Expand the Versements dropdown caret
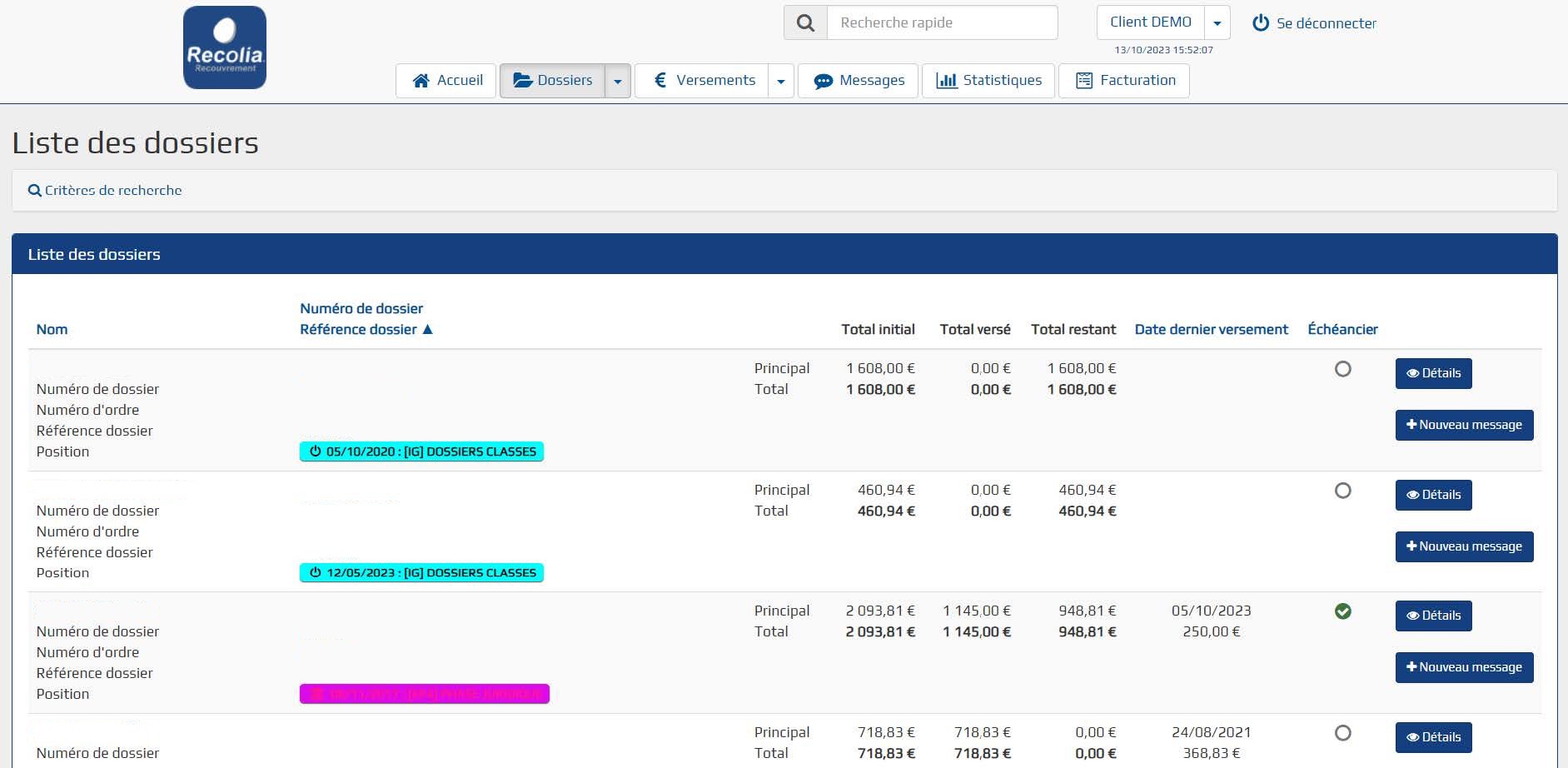The height and width of the screenshot is (768, 1568). point(781,81)
